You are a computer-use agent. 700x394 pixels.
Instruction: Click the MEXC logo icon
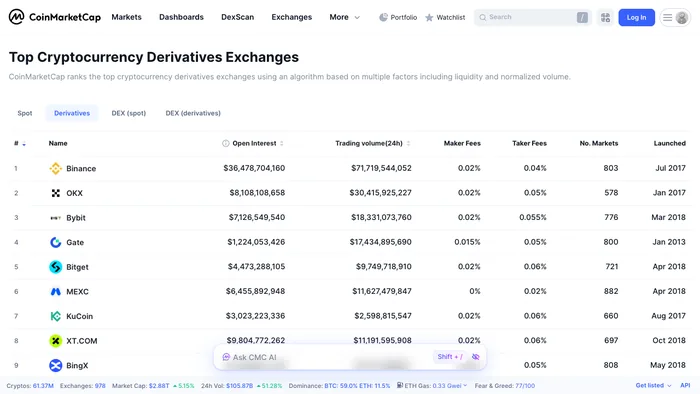pyautogui.click(x=55, y=291)
